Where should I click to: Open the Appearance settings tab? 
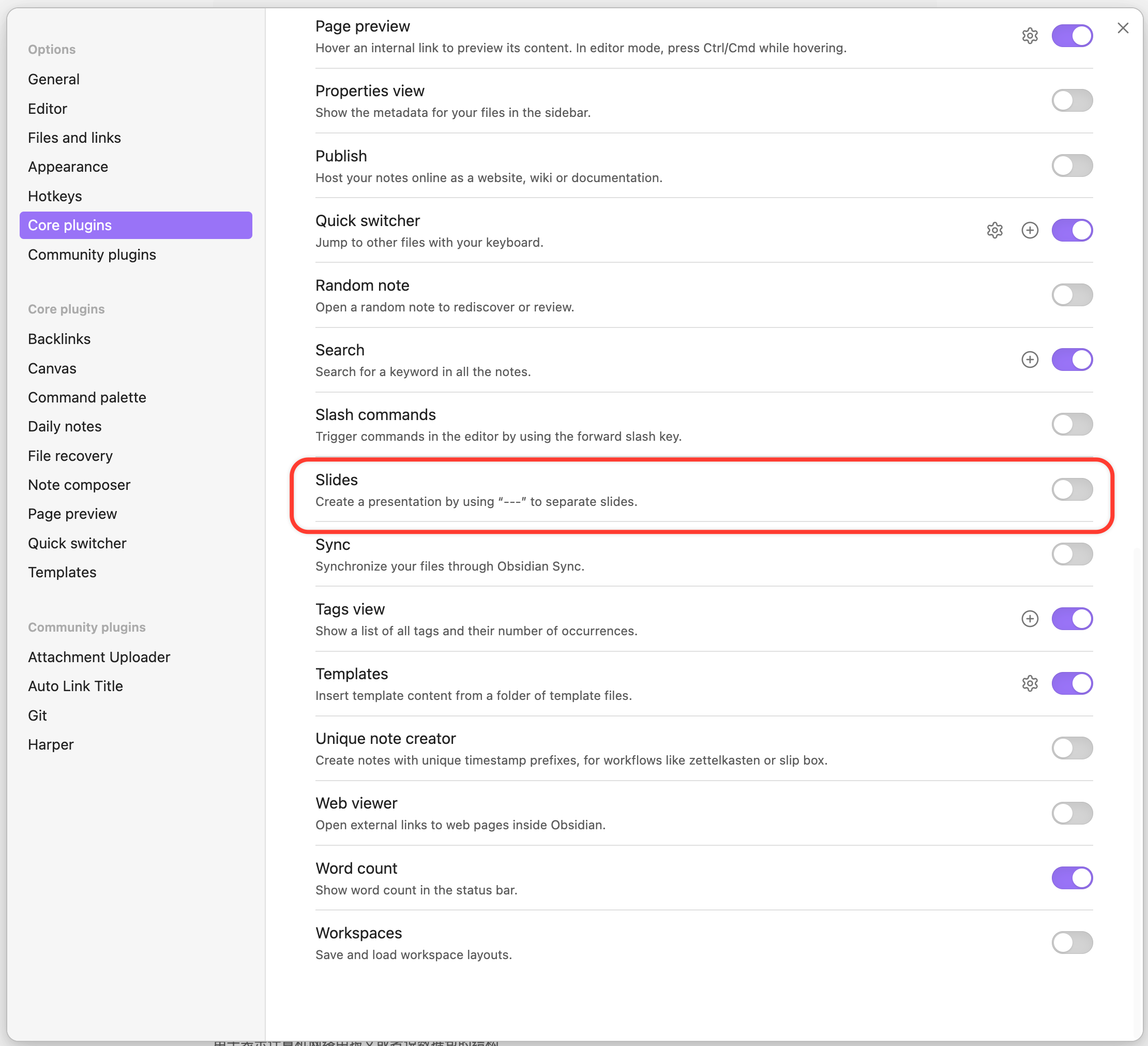pos(68,167)
